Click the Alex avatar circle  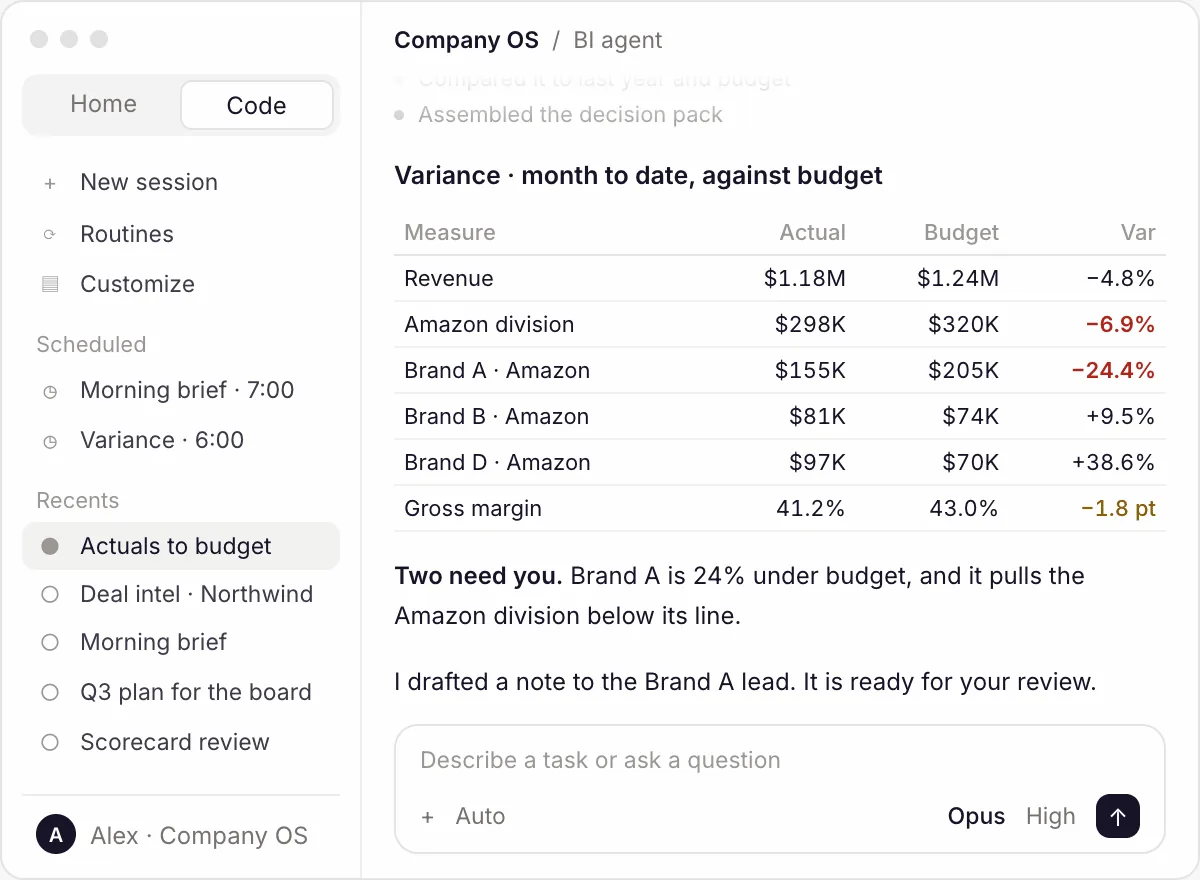point(56,836)
